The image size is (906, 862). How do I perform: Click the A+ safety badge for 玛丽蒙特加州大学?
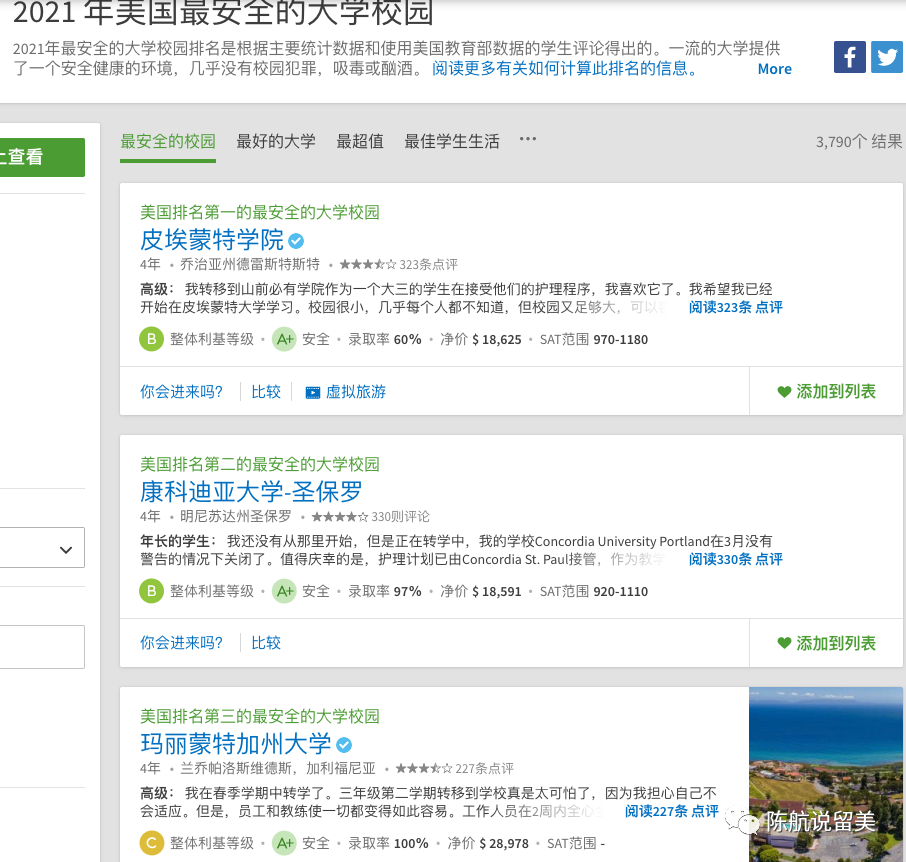[284, 843]
